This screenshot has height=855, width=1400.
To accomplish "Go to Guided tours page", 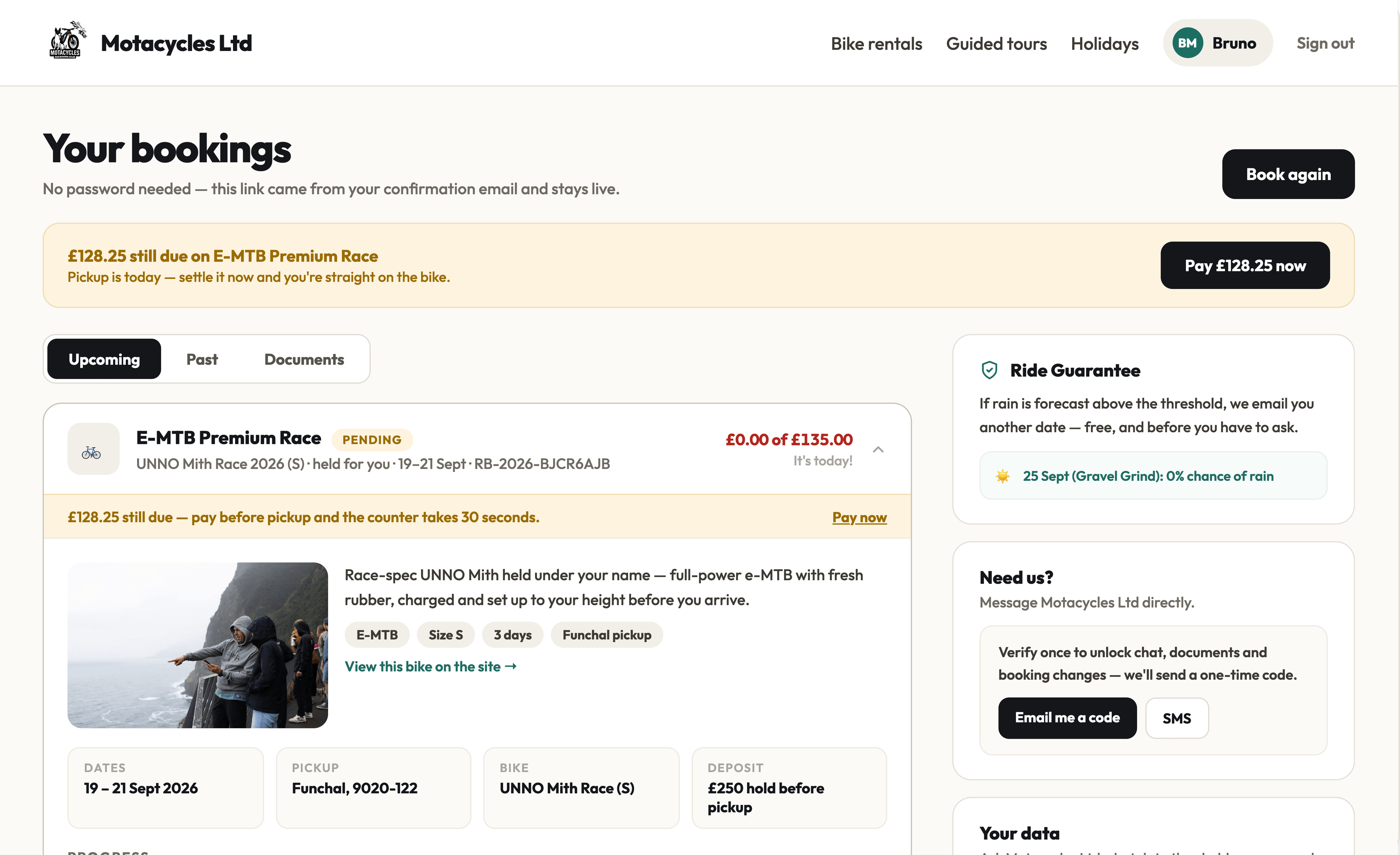I will (996, 43).
